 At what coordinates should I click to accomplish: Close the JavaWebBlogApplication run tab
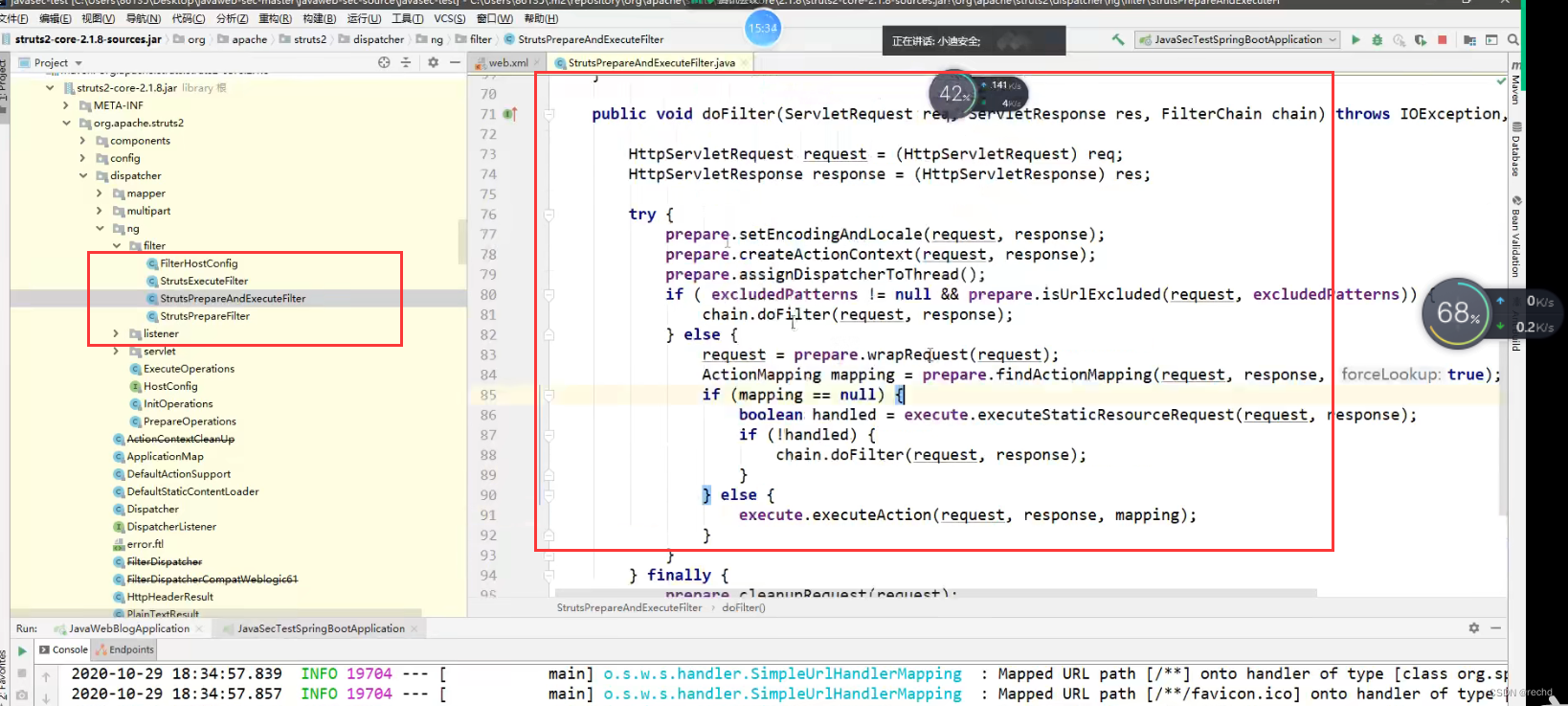coord(199,629)
